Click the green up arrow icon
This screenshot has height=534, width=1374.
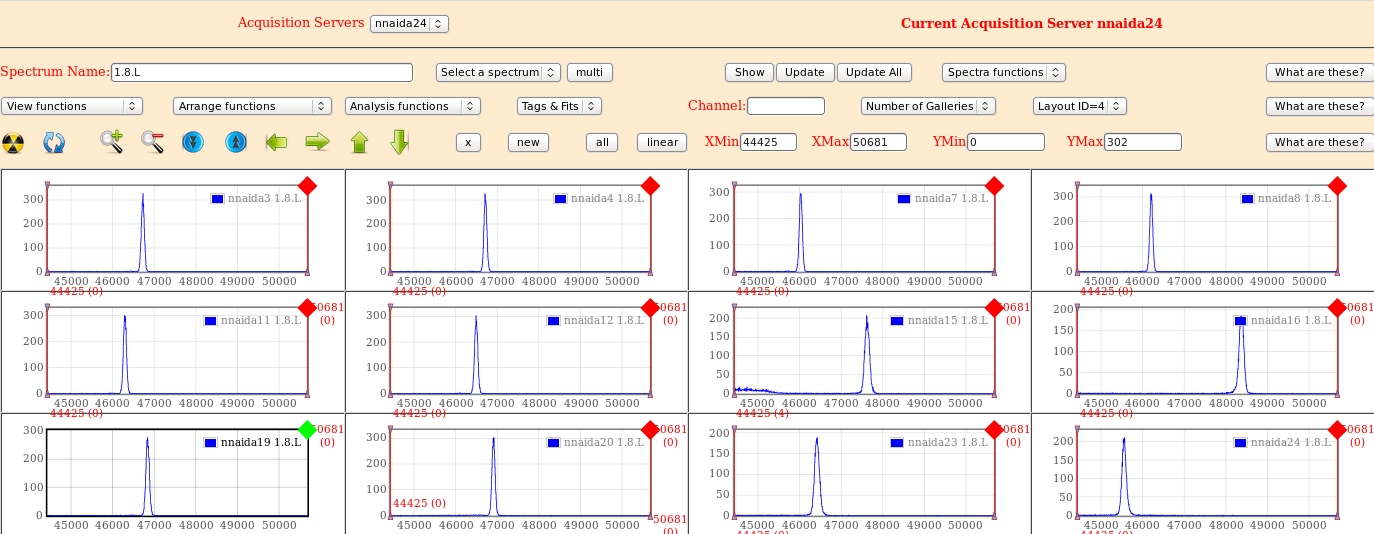pos(359,142)
